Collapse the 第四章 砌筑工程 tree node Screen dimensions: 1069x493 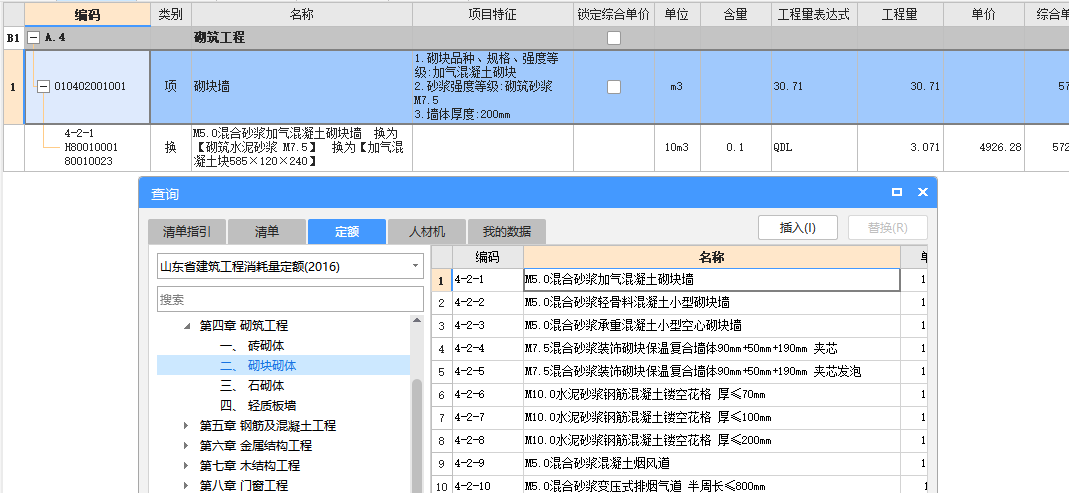point(187,326)
